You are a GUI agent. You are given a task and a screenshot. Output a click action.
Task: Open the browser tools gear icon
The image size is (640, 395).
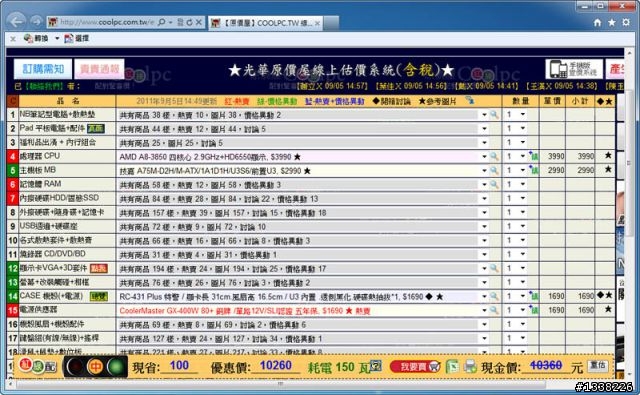tap(626, 22)
